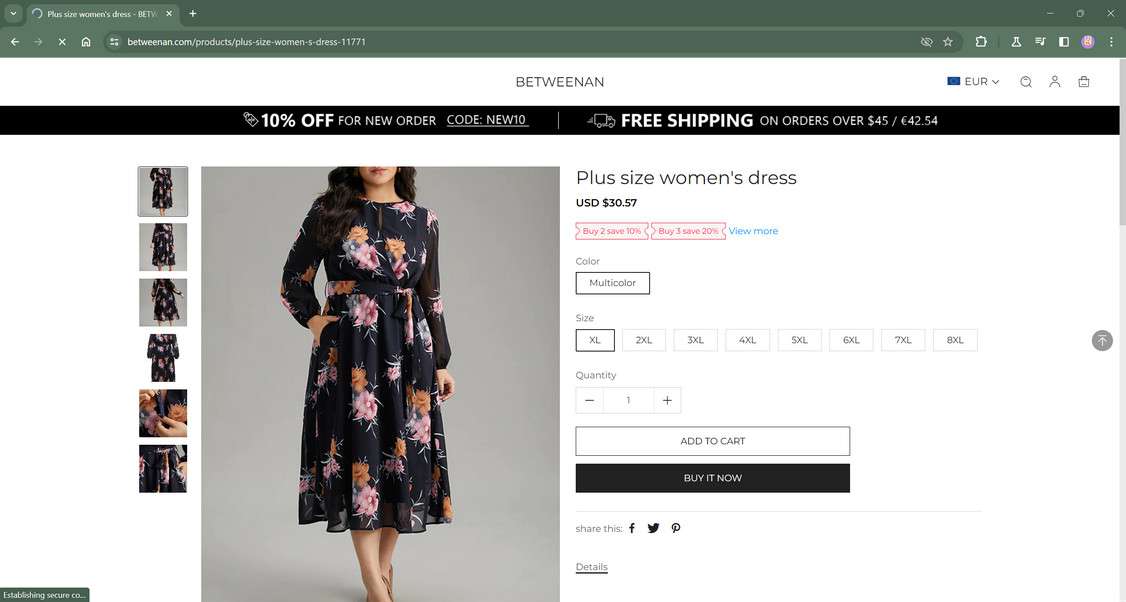Share this product on Twitter
This screenshot has width=1126, height=602.
[653, 528]
